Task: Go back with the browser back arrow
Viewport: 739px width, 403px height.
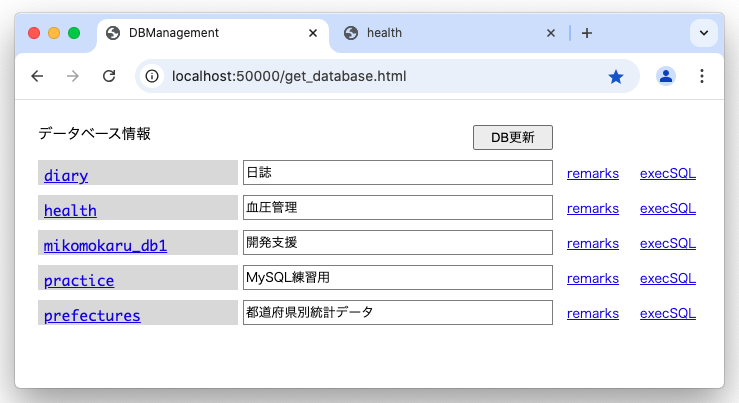Action: (37, 76)
